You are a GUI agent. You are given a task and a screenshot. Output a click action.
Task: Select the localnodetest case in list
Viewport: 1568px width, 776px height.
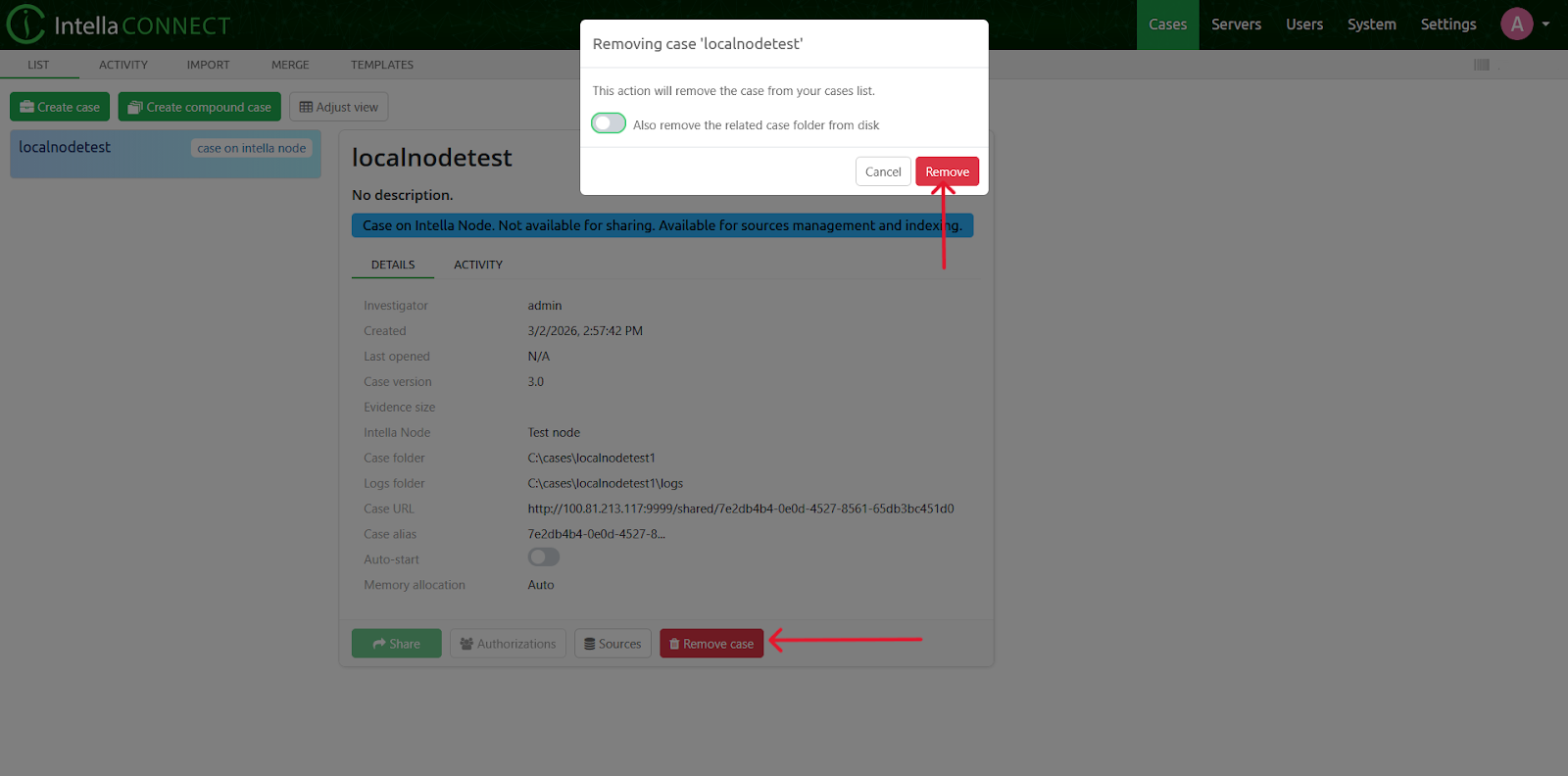[x=66, y=148]
